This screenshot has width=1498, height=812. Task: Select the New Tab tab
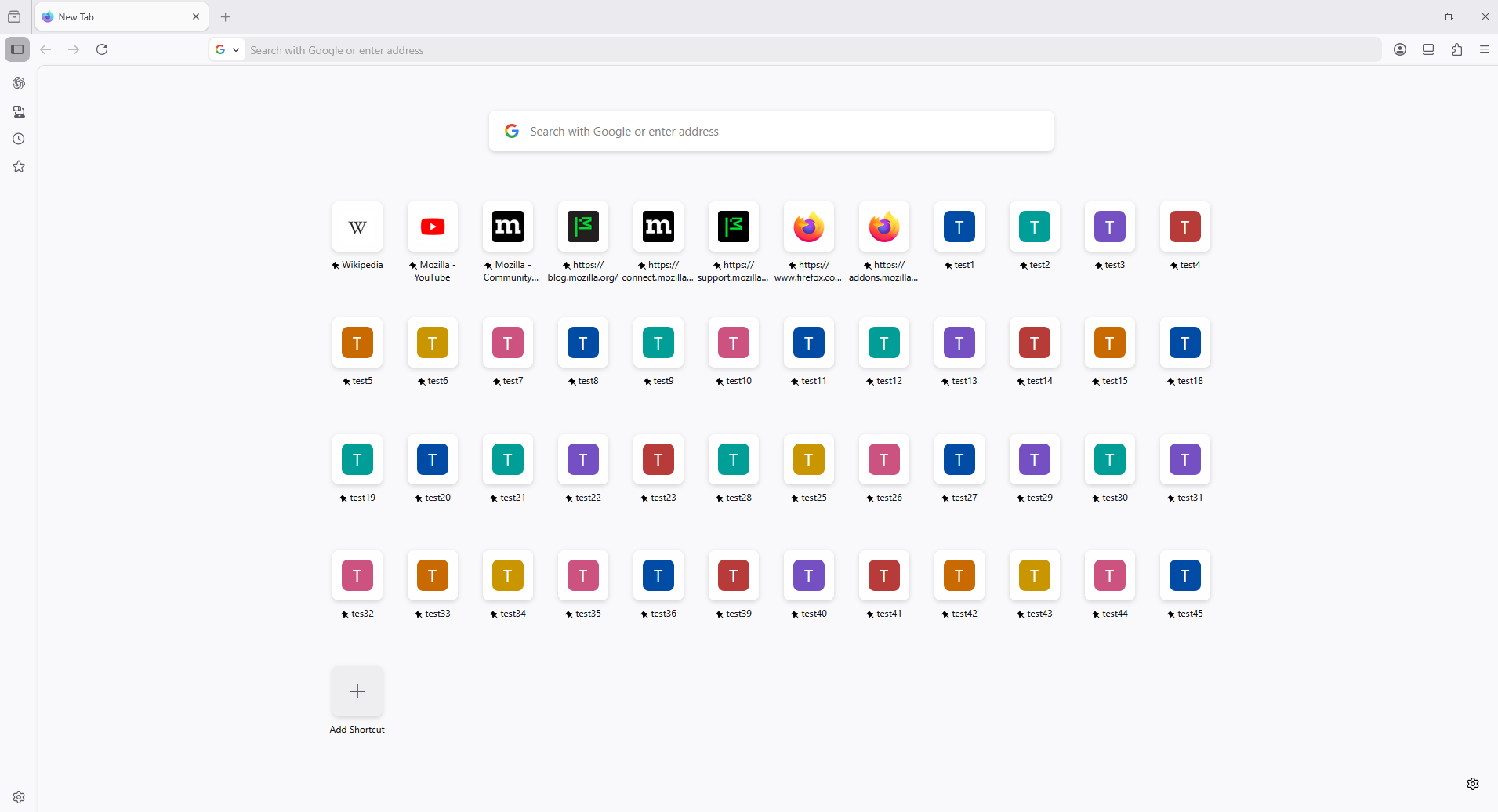122,16
